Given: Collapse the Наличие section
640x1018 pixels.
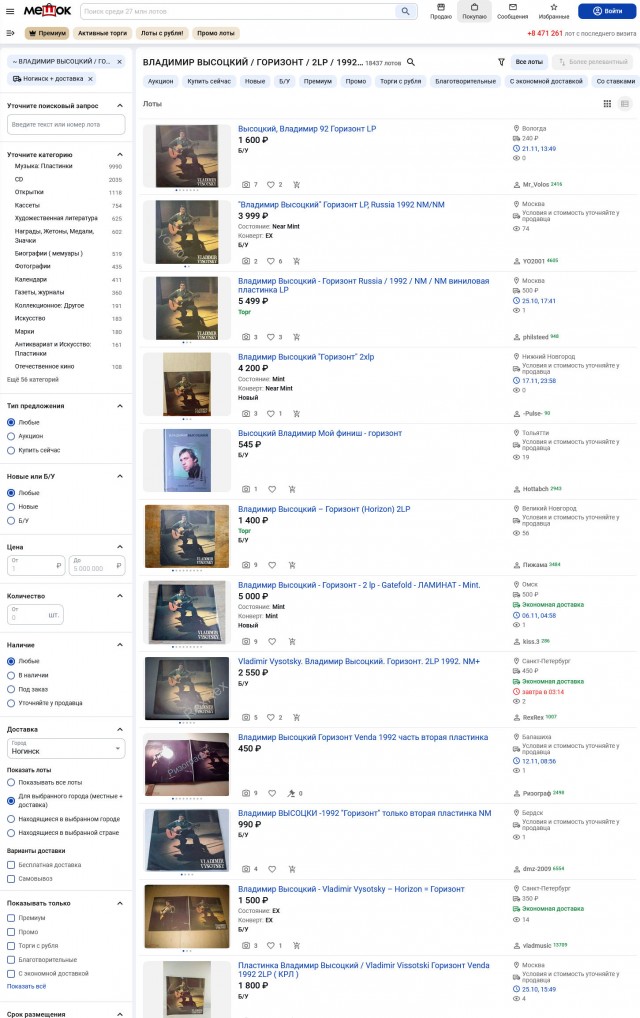Looking at the screenshot, I should [x=120, y=645].
